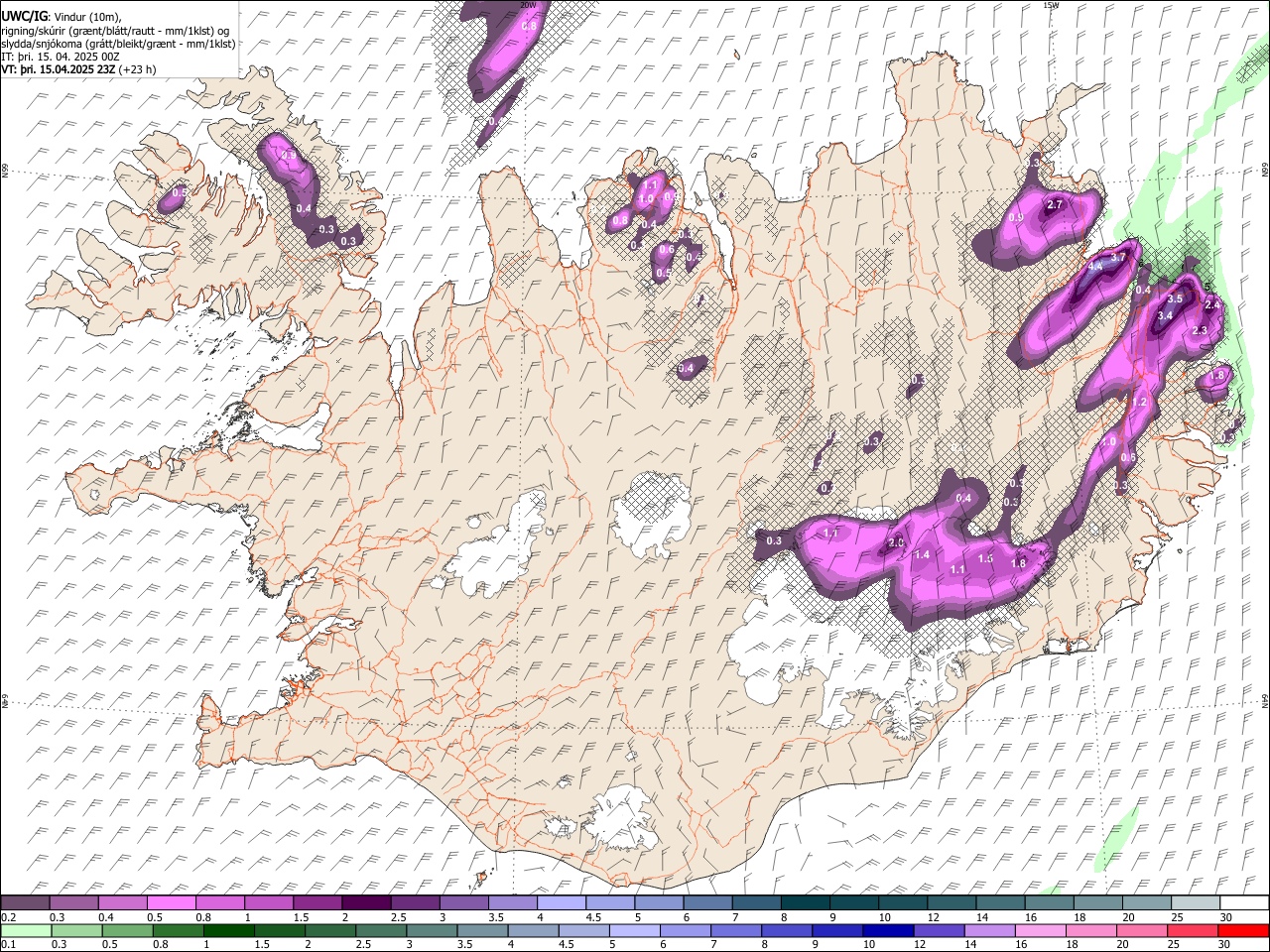
Task: Click the 2.0 snowfall value over Vatnajökull area
Action: (896, 542)
